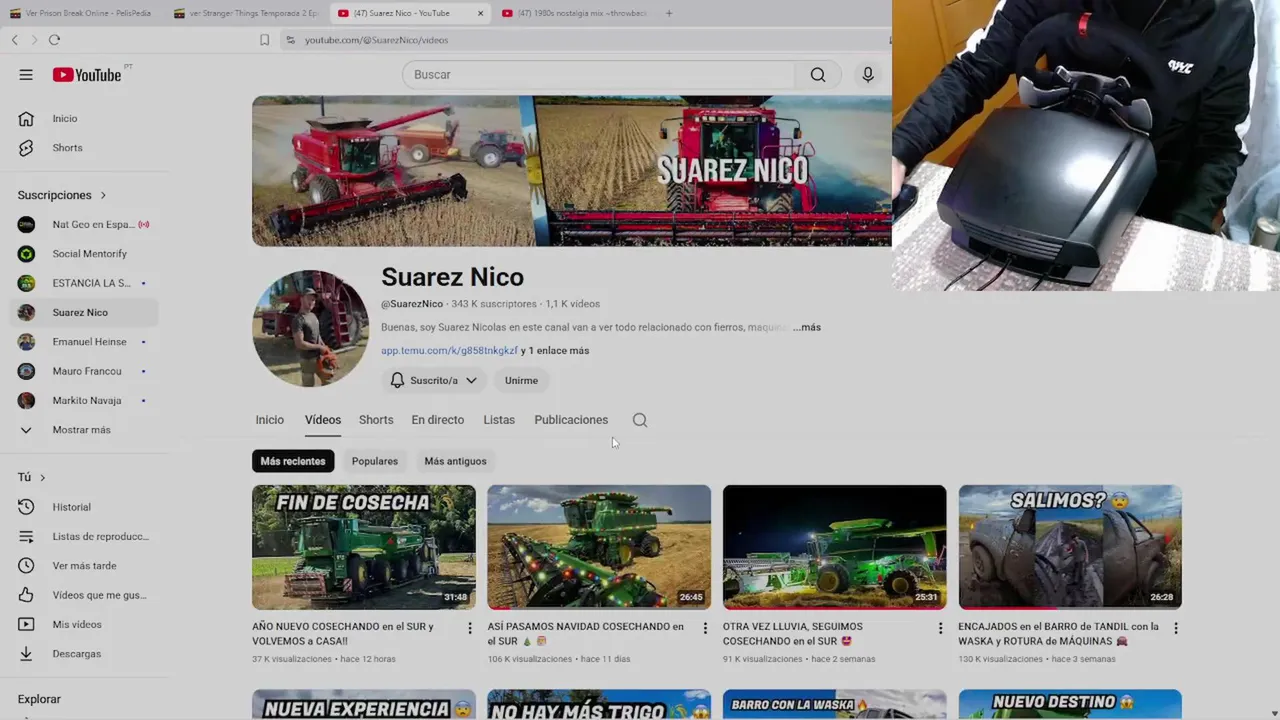Expand Mostrar más subscriptions
This screenshot has height=720, width=1280.
click(84, 430)
